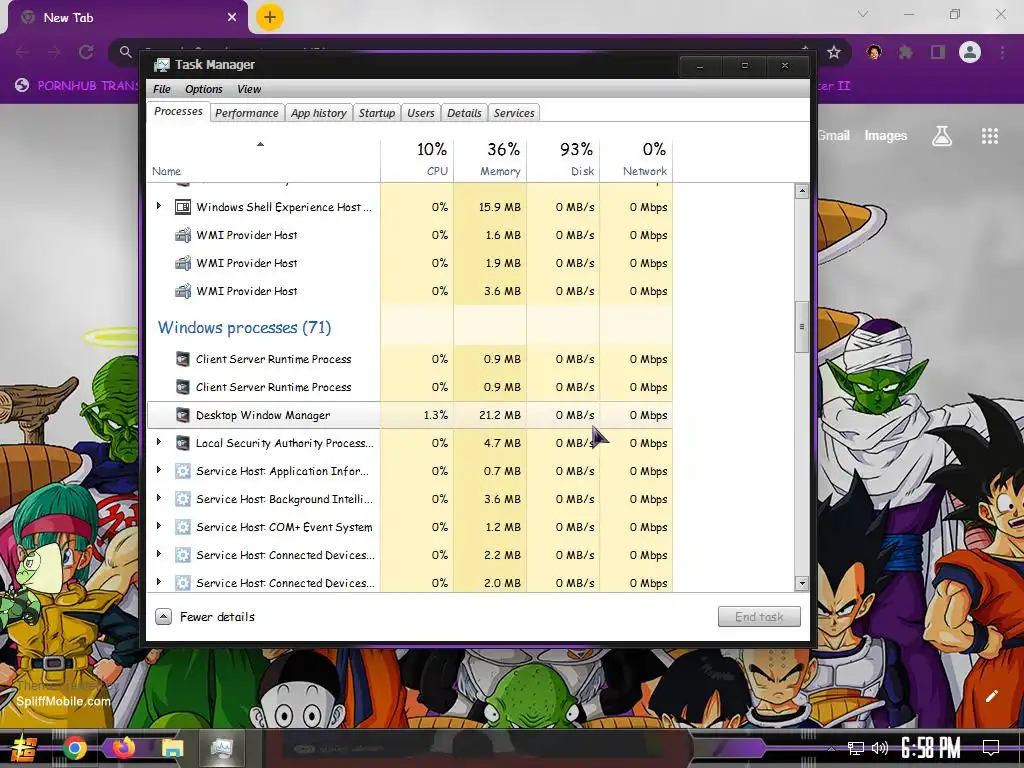
Task: Click the End task button
Action: pyautogui.click(x=759, y=616)
